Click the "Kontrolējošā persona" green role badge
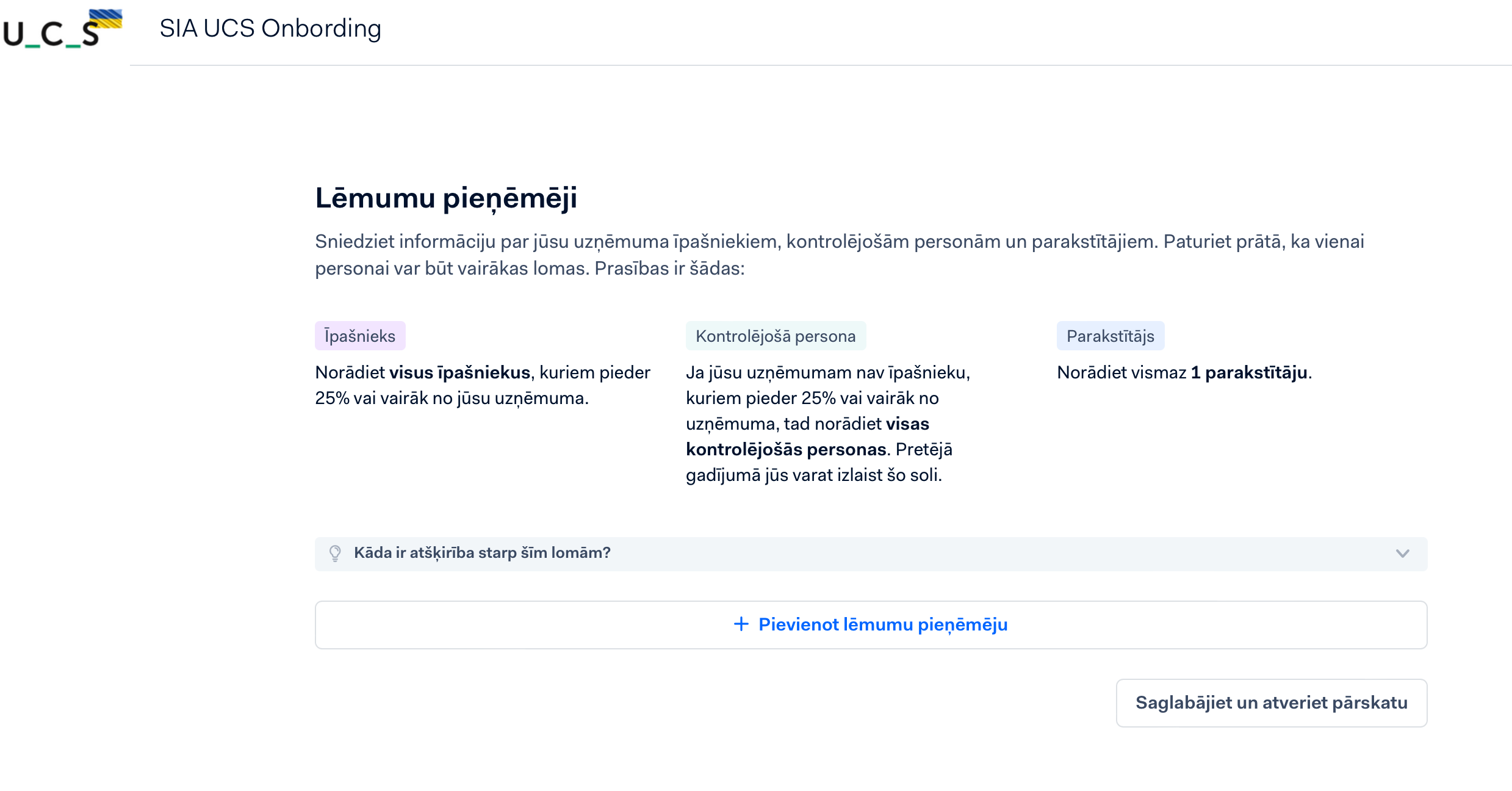This screenshot has height=791, width=1512. click(x=776, y=336)
